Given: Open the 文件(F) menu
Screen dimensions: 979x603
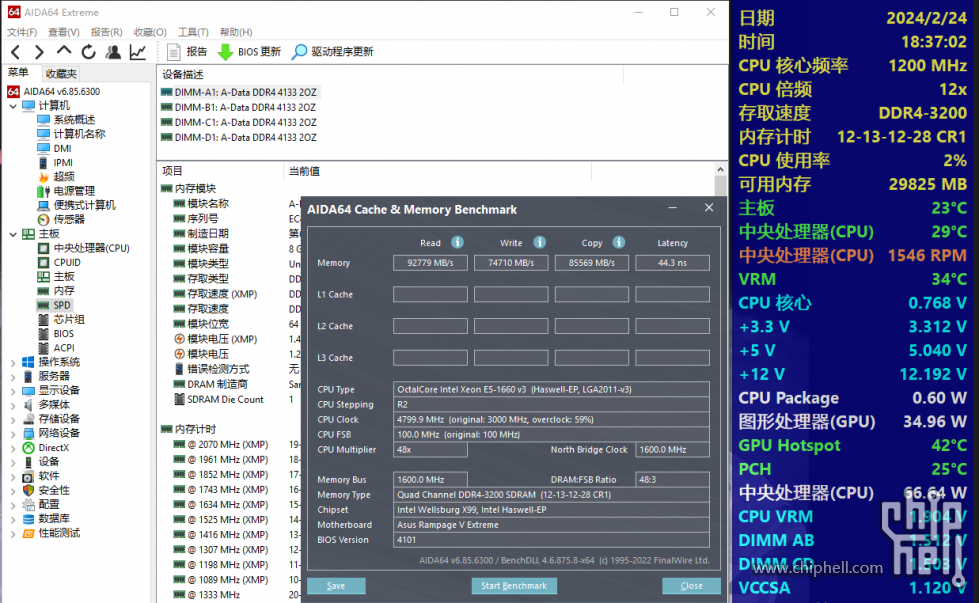Looking at the screenshot, I should (x=22, y=32).
